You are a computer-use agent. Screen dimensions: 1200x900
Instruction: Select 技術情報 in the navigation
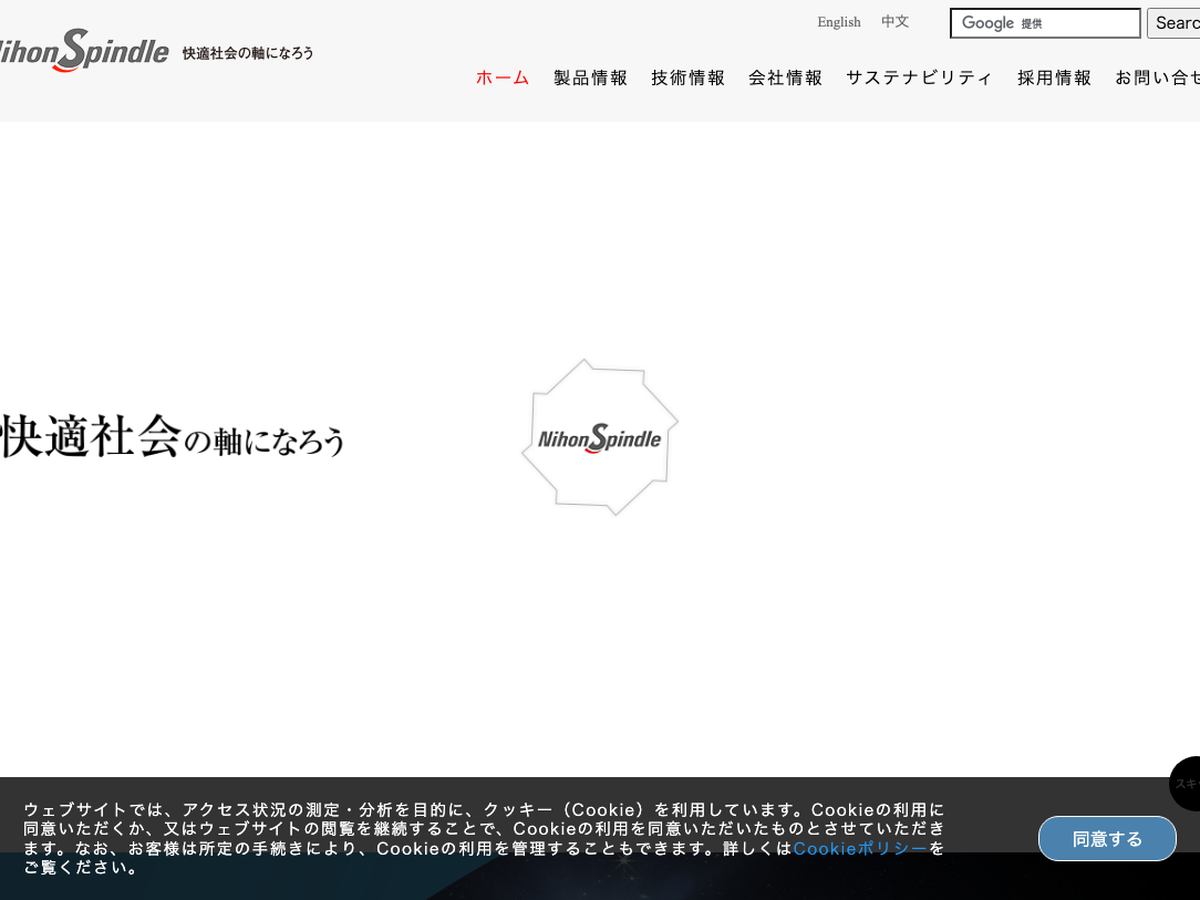(688, 78)
